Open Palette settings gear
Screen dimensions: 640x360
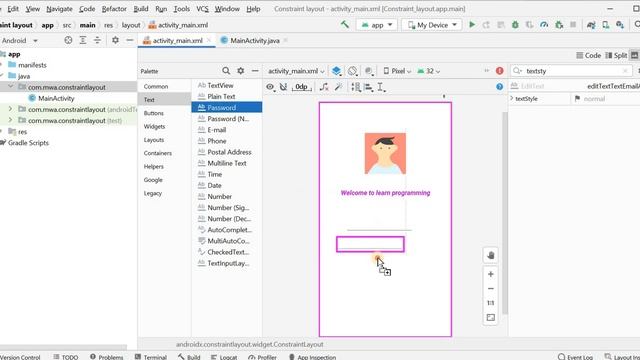pyautogui.click(x=240, y=71)
